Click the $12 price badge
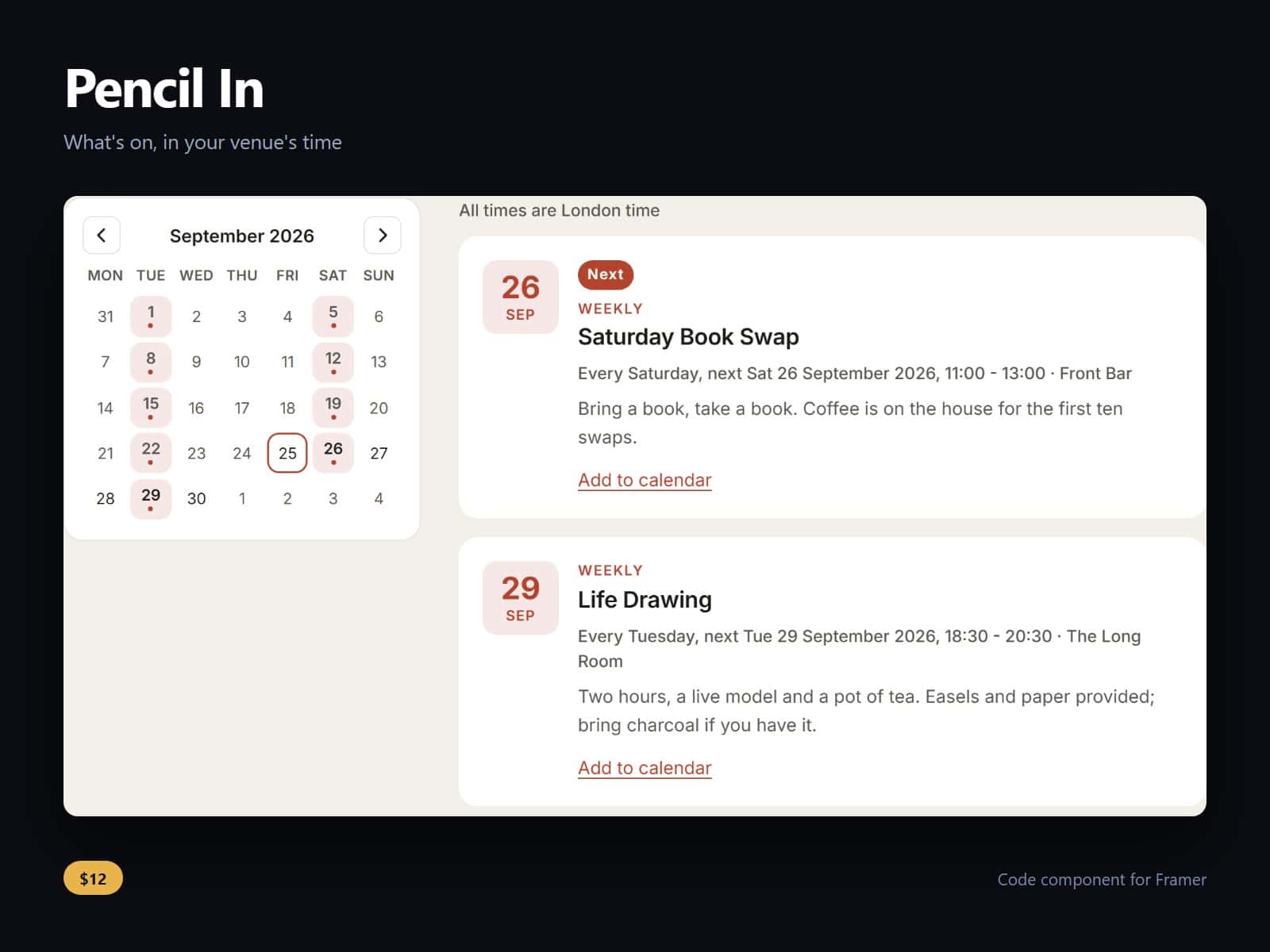 (93, 878)
